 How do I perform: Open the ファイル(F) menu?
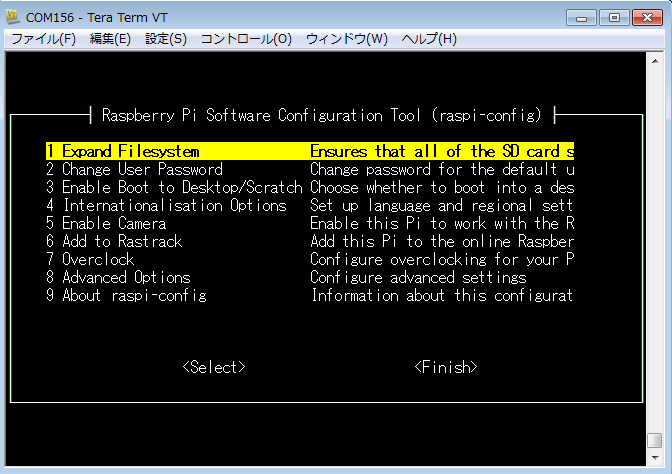[43, 39]
